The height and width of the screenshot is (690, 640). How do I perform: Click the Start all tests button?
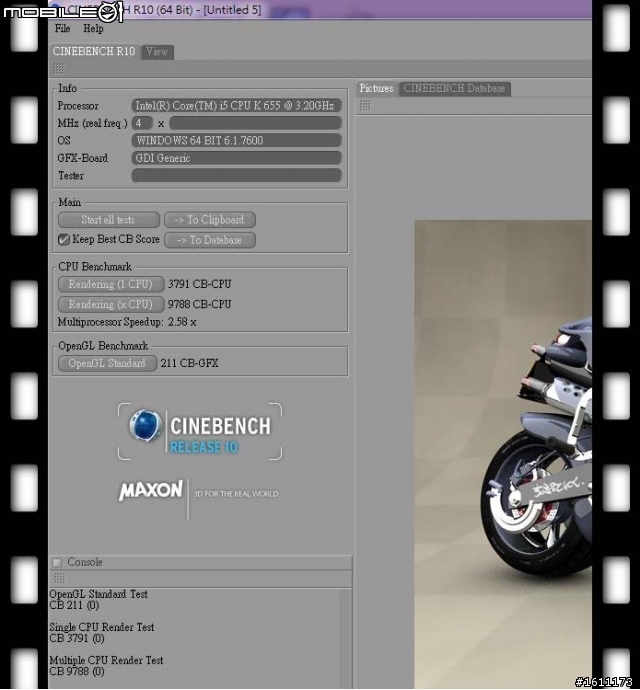click(108, 220)
